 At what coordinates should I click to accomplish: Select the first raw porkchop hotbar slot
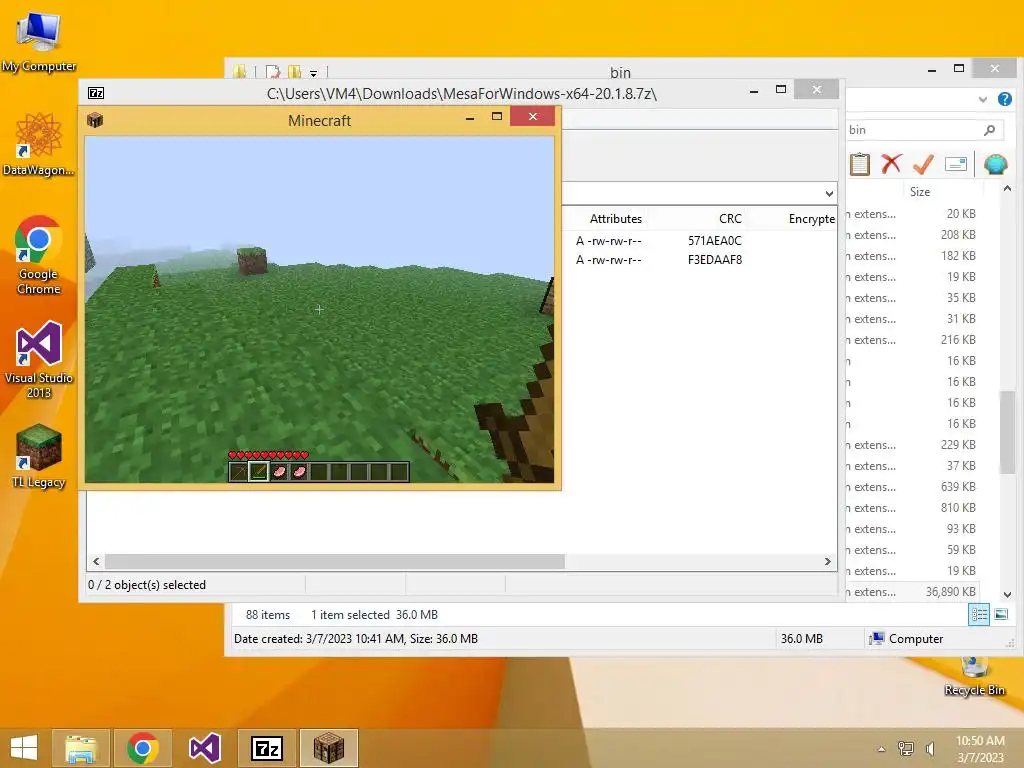pos(279,472)
